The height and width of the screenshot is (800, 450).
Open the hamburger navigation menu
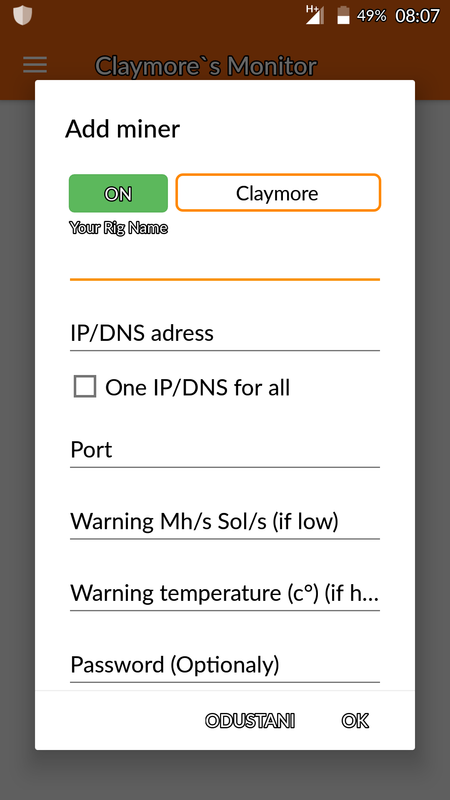click(35, 65)
